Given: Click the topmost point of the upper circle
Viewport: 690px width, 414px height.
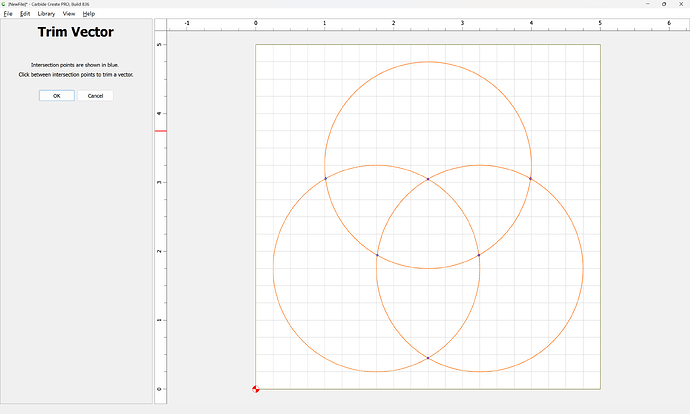Looking at the screenshot, I should (x=428, y=62).
